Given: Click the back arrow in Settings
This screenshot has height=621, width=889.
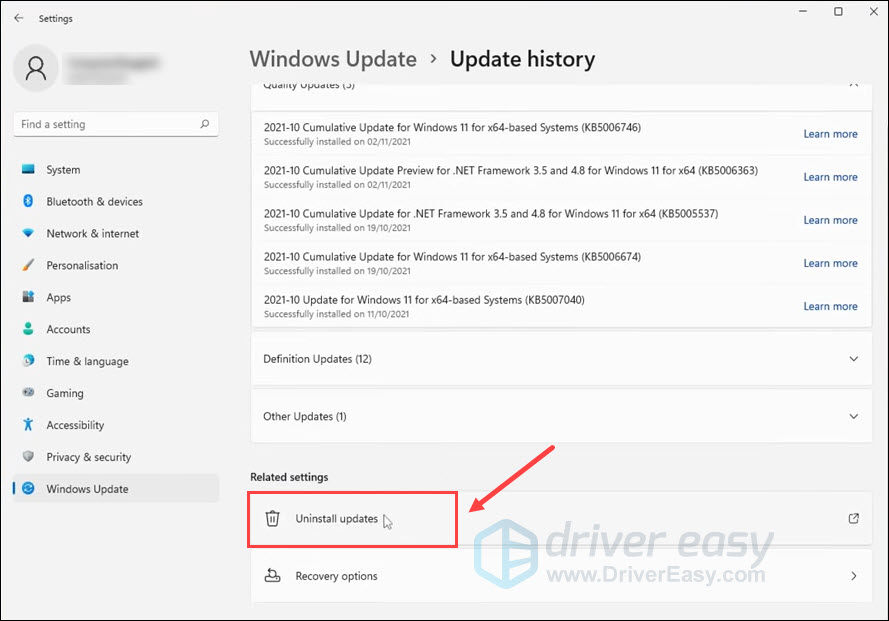Looking at the screenshot, I should pyautogui.click(x=19, y=18).
